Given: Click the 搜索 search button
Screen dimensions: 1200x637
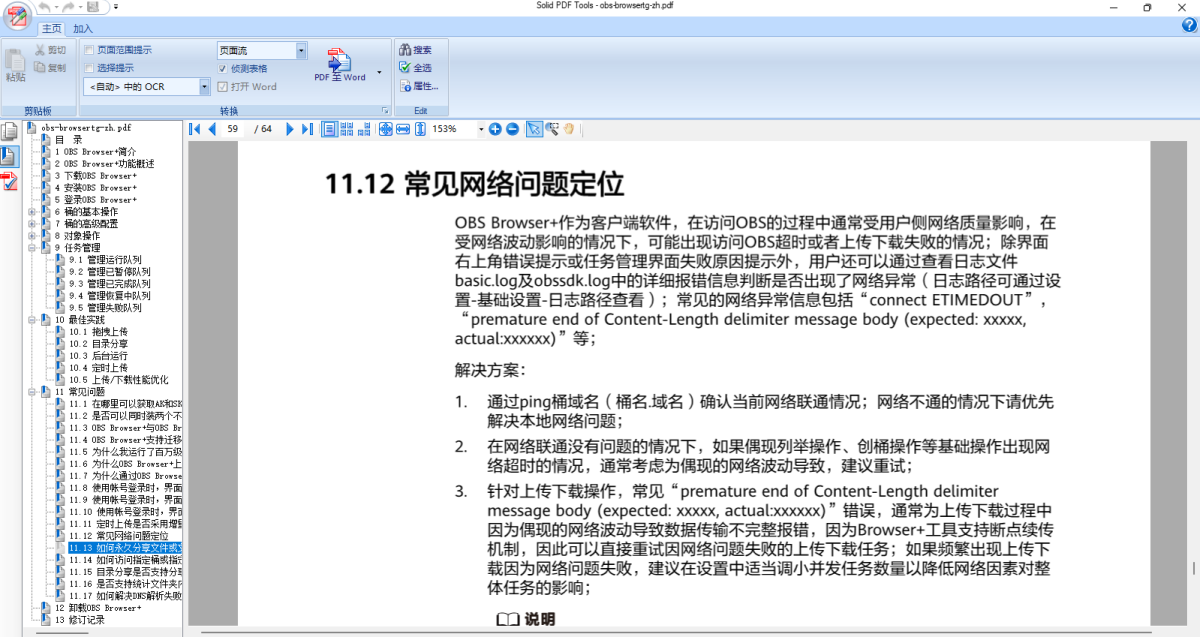Looking at the screenshot, I should point(415,50).
